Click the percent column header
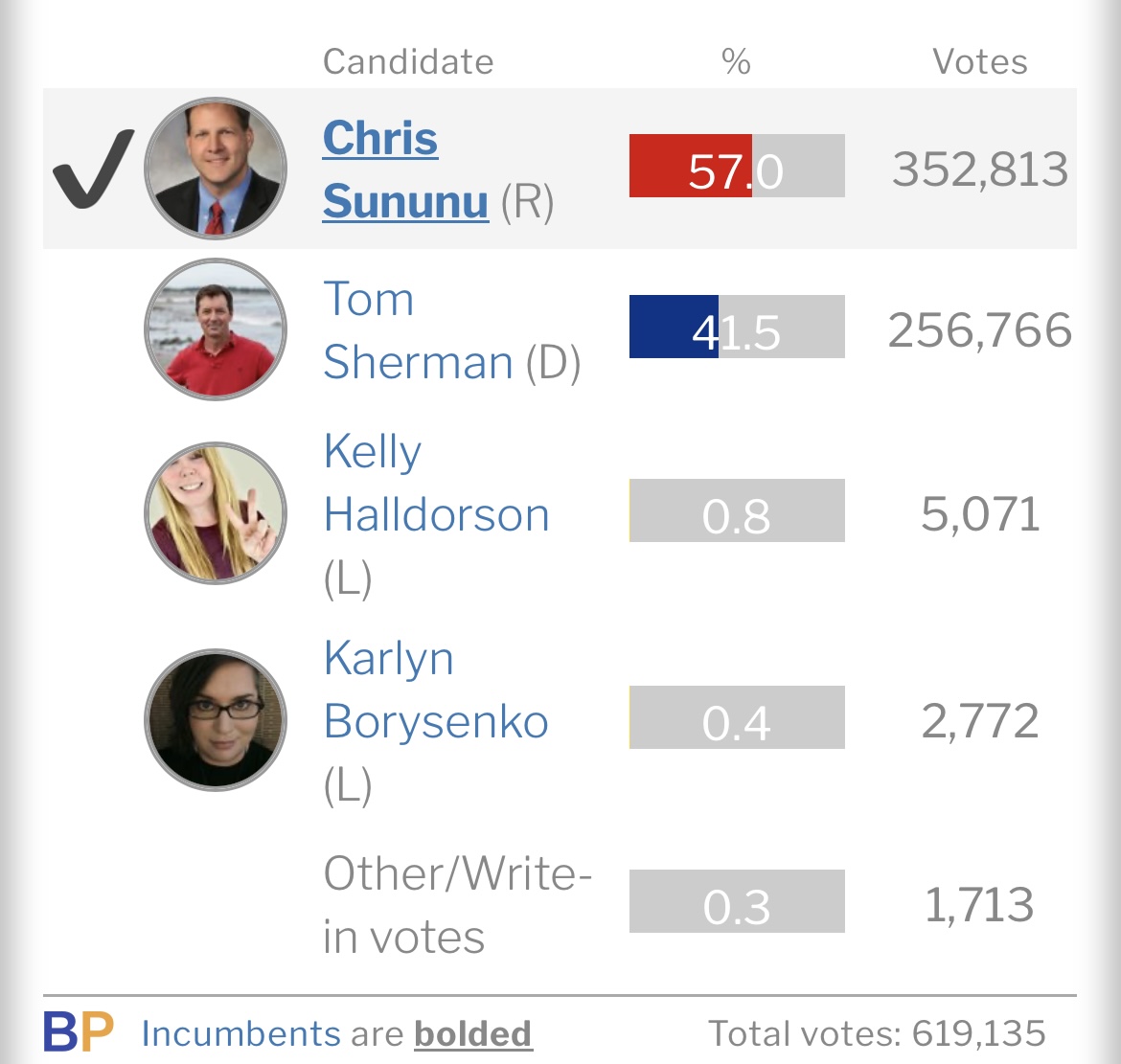This screenshot has height=1064, width=1121. pyautogui.click(x=737, y=61)
